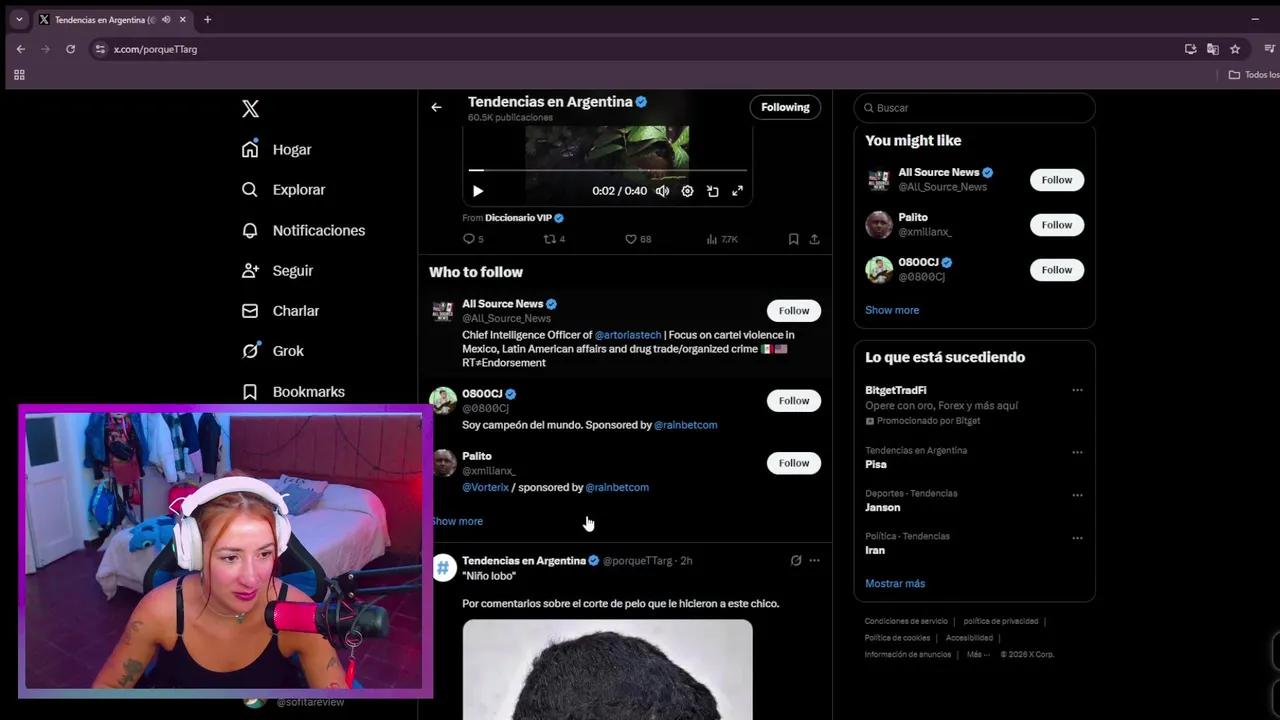The image size is (1280, 720).
Task: Bookmark this page with the star icon
Action: [1235, 49]
